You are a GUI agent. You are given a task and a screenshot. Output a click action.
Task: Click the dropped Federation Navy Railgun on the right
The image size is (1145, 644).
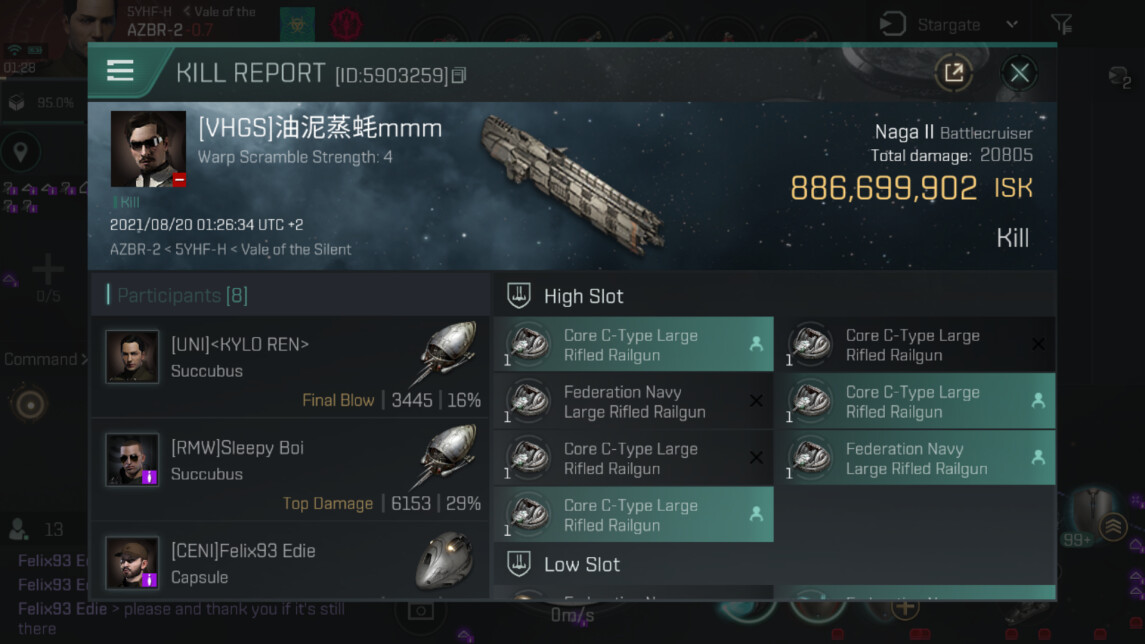click(x=915, y=458)
